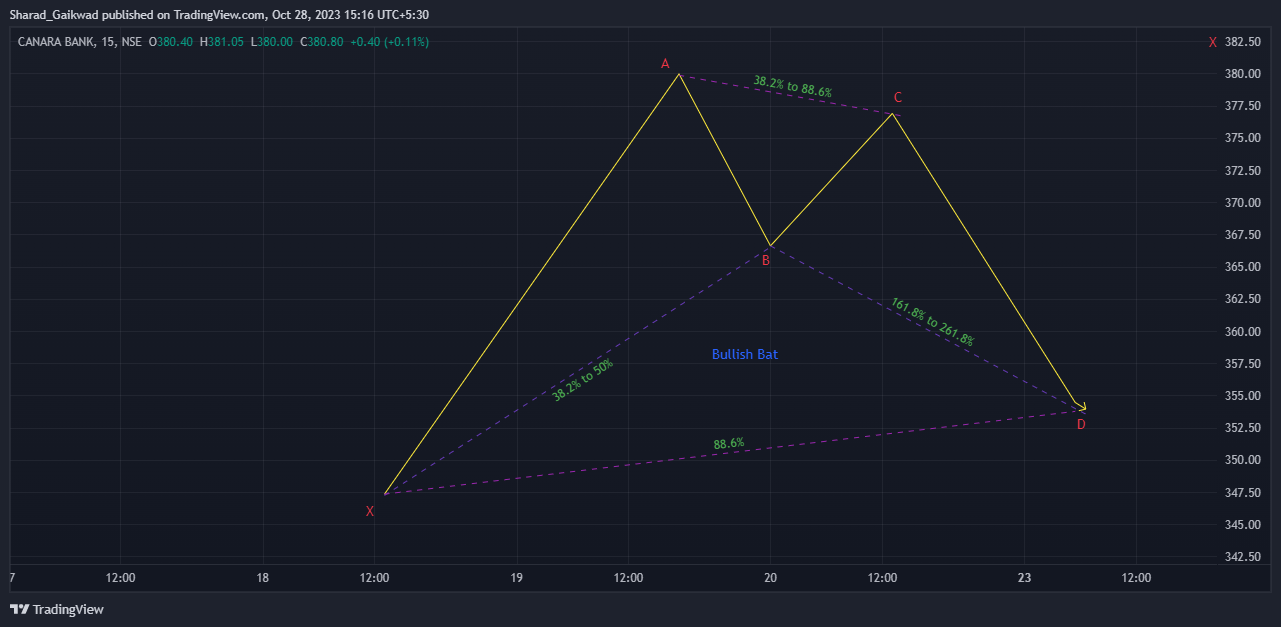Click the close value C380.80 in legend

321,42
